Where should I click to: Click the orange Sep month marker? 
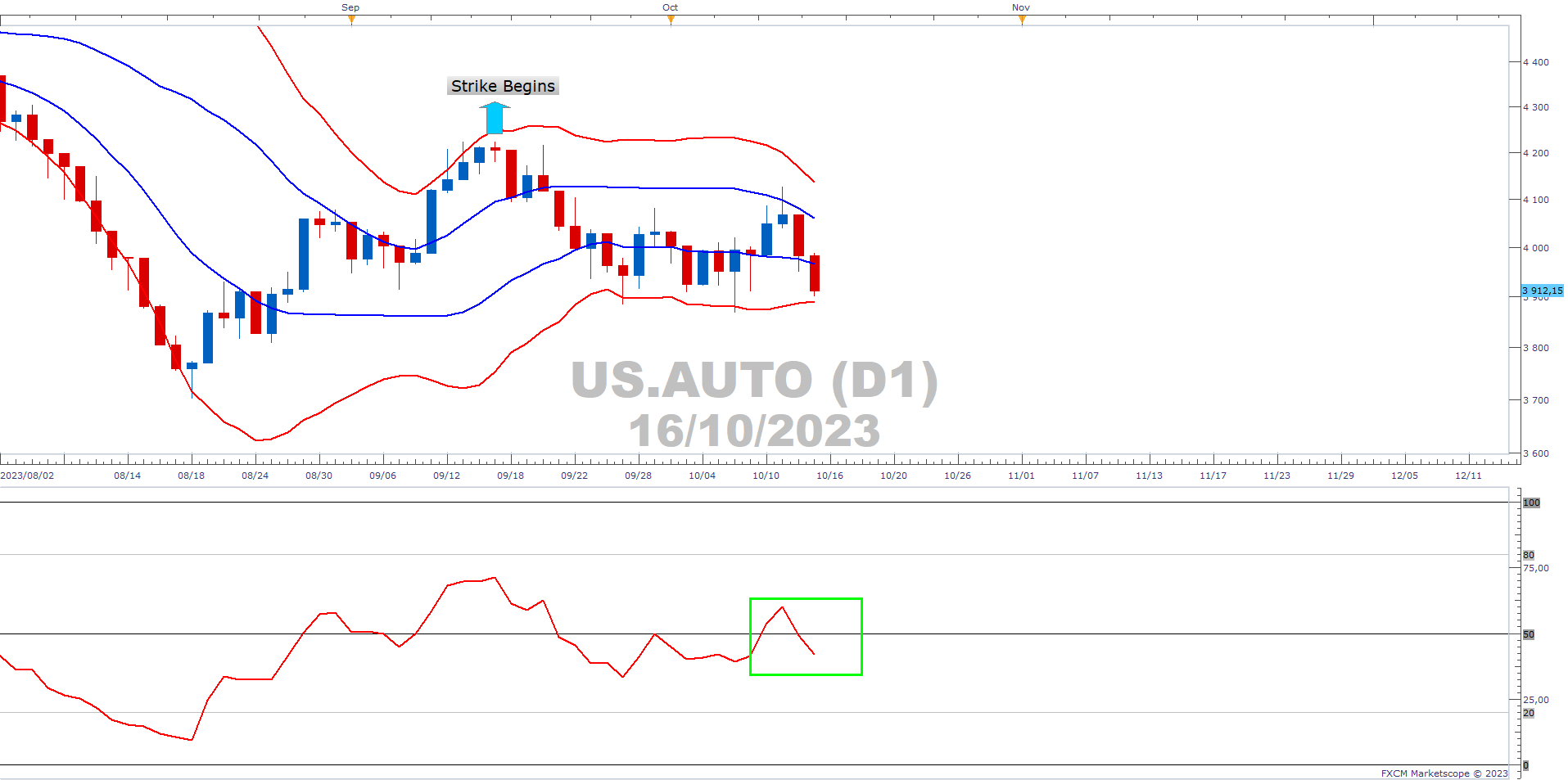[x=351, y=19]
